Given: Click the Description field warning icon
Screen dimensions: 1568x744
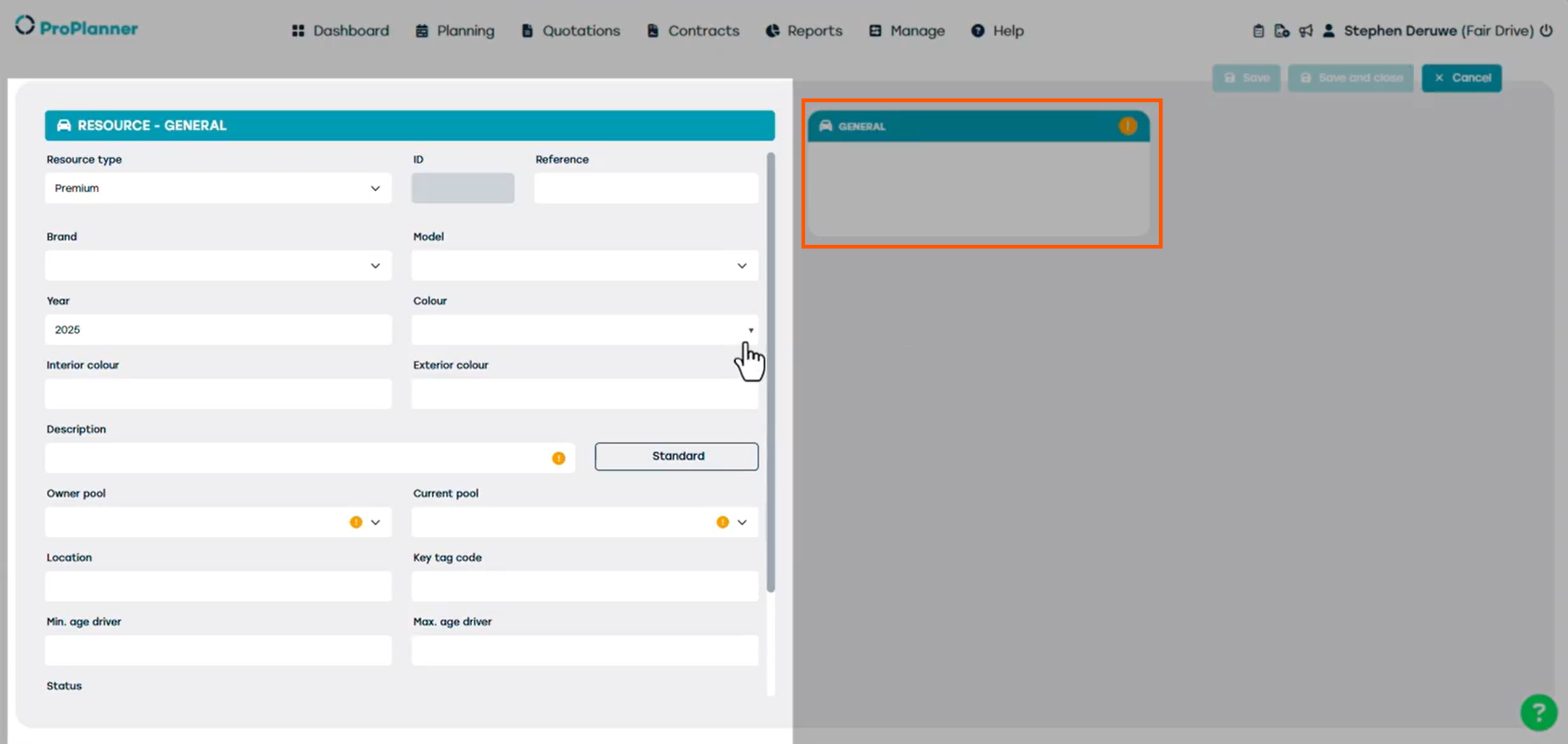Looking at the screenshot, I should click(558, 458).
